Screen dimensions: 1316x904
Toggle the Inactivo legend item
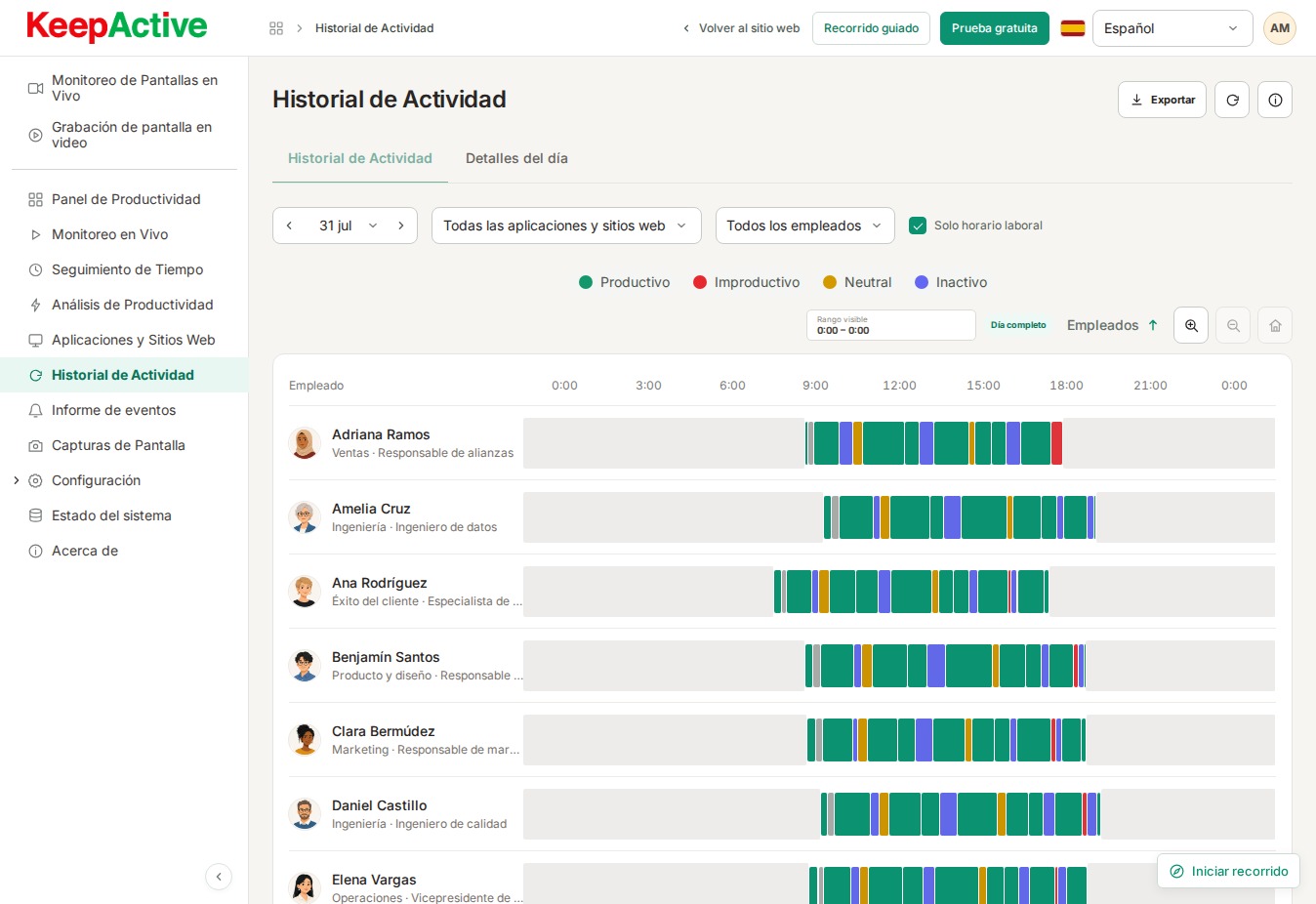click(951, 282)
